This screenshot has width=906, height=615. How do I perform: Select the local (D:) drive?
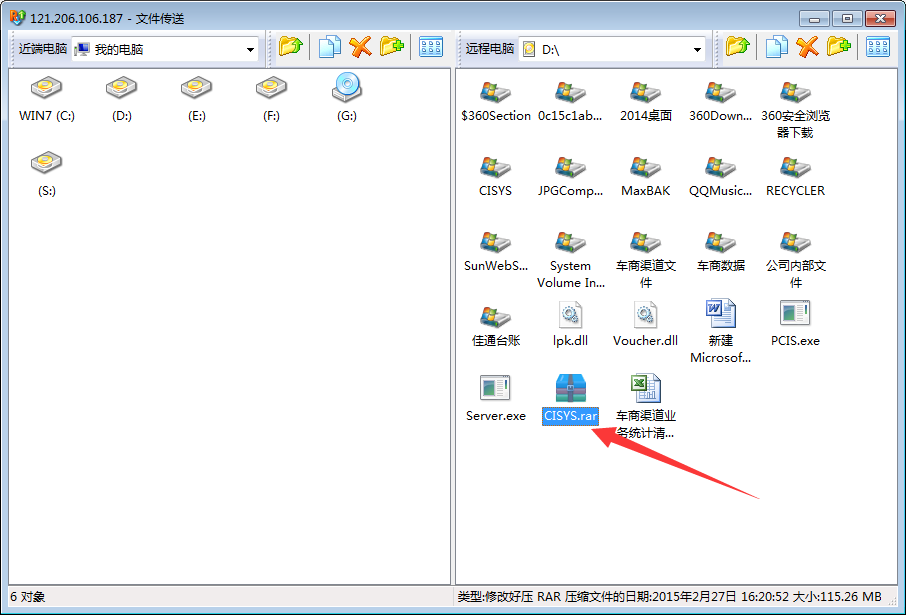[x=121, y=99]
